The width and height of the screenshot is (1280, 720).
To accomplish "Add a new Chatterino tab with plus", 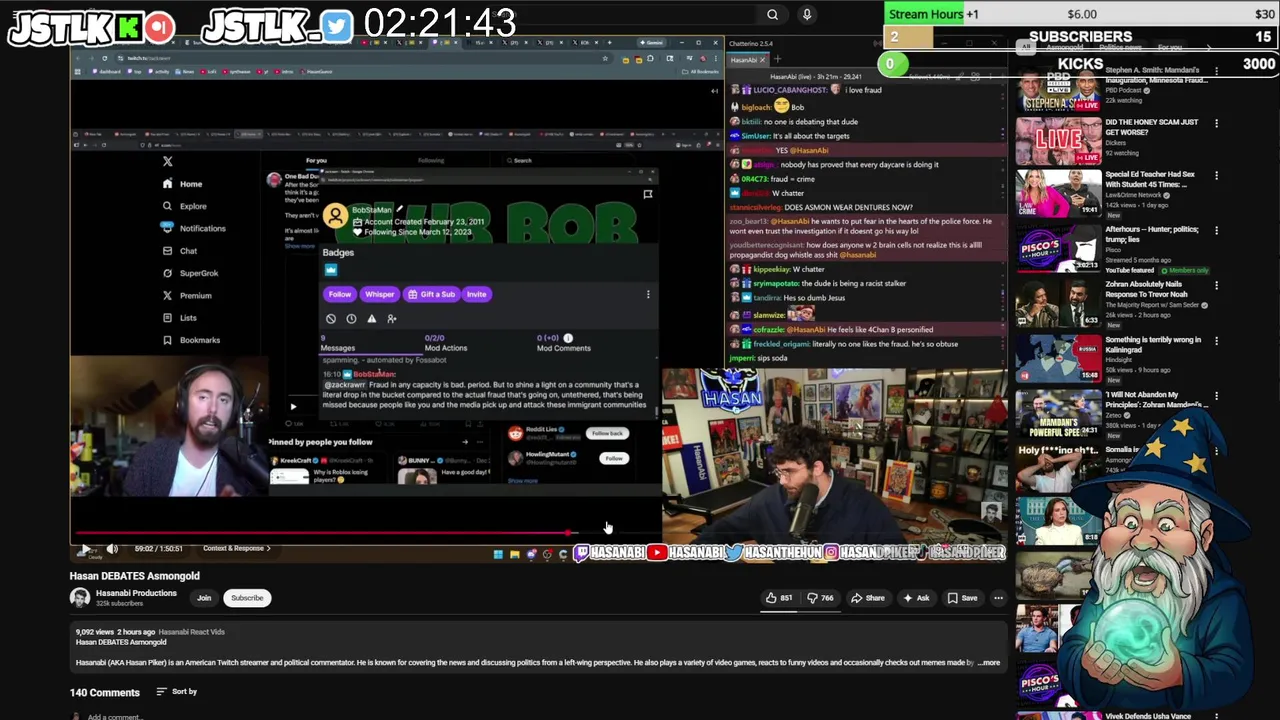I will point(777,60).
